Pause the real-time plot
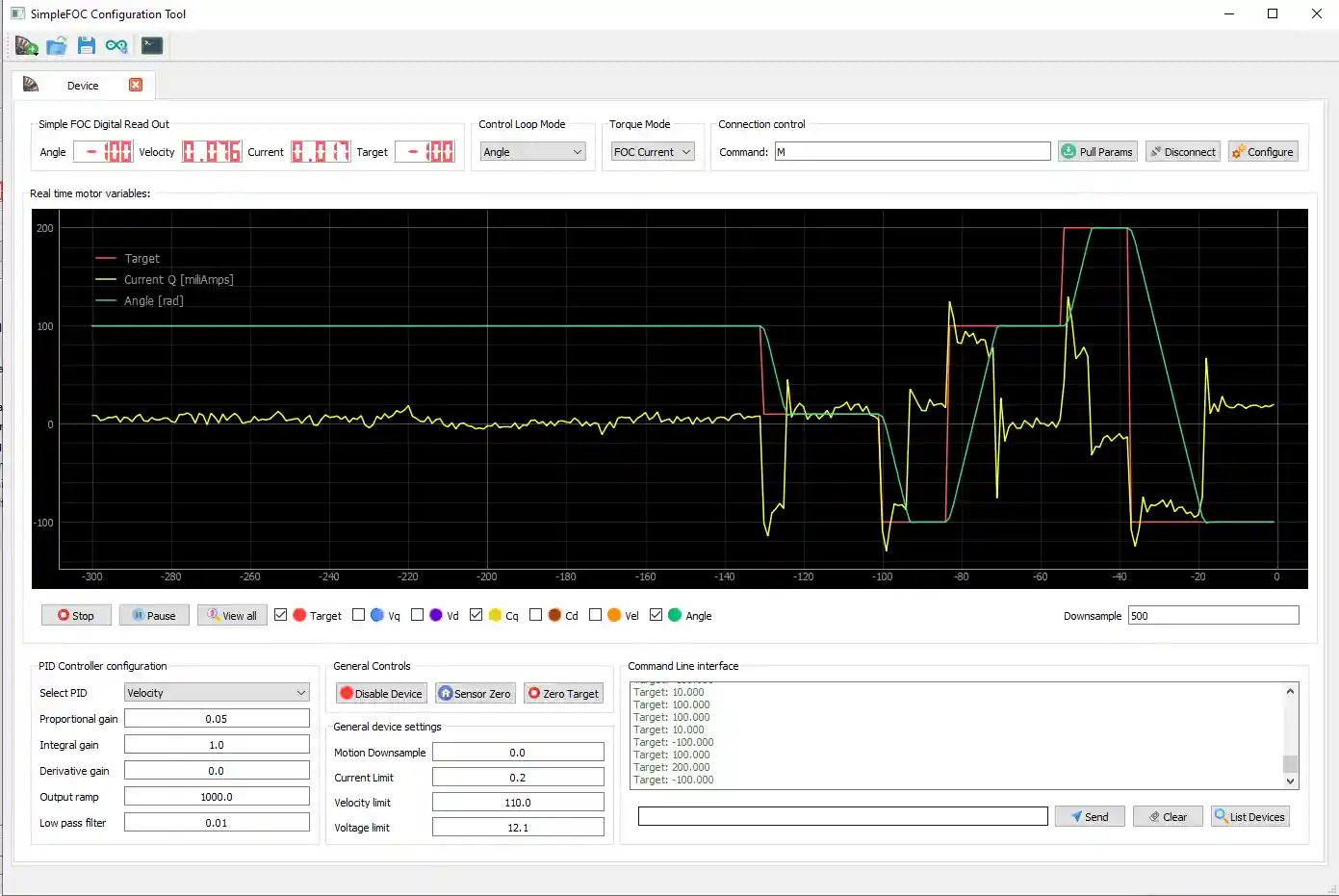 point(154,615)
